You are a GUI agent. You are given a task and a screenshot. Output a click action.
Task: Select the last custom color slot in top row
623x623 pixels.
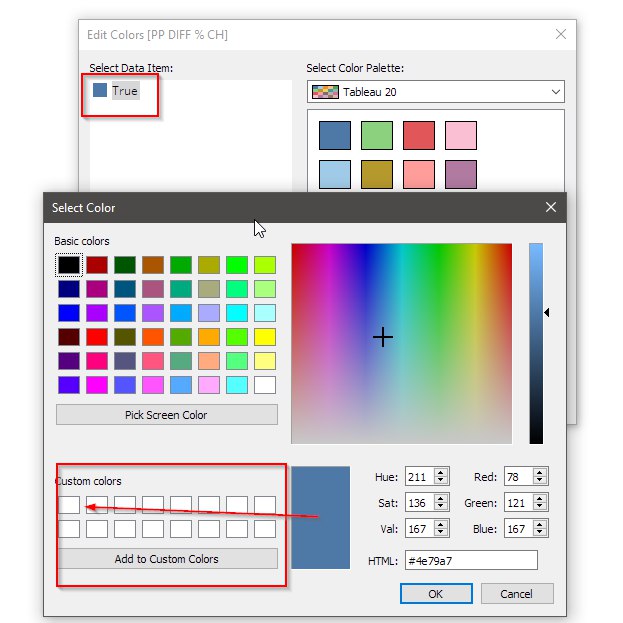coord(265,505)
